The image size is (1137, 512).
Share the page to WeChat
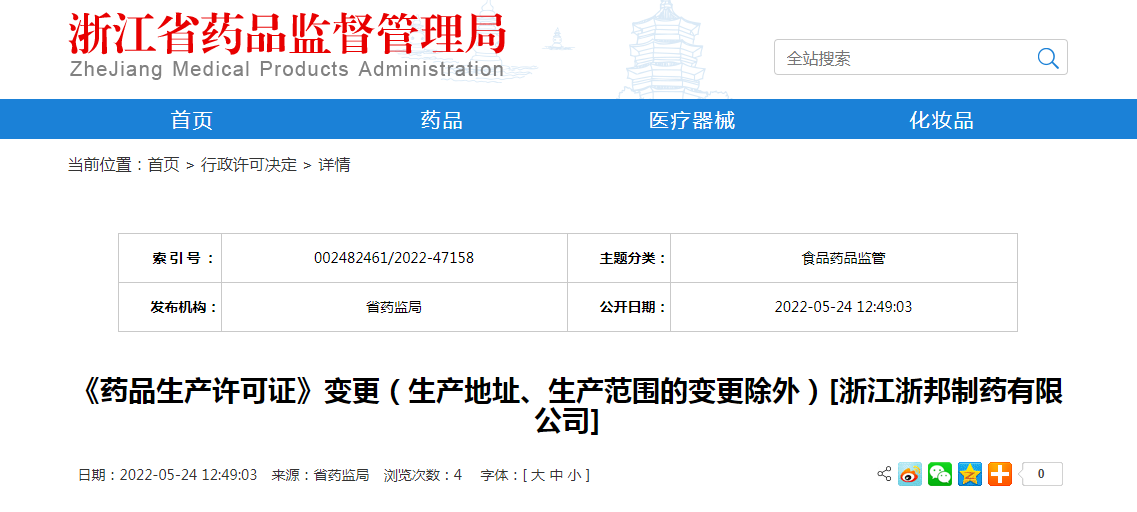pyautogui.click(x=940, y=474)
